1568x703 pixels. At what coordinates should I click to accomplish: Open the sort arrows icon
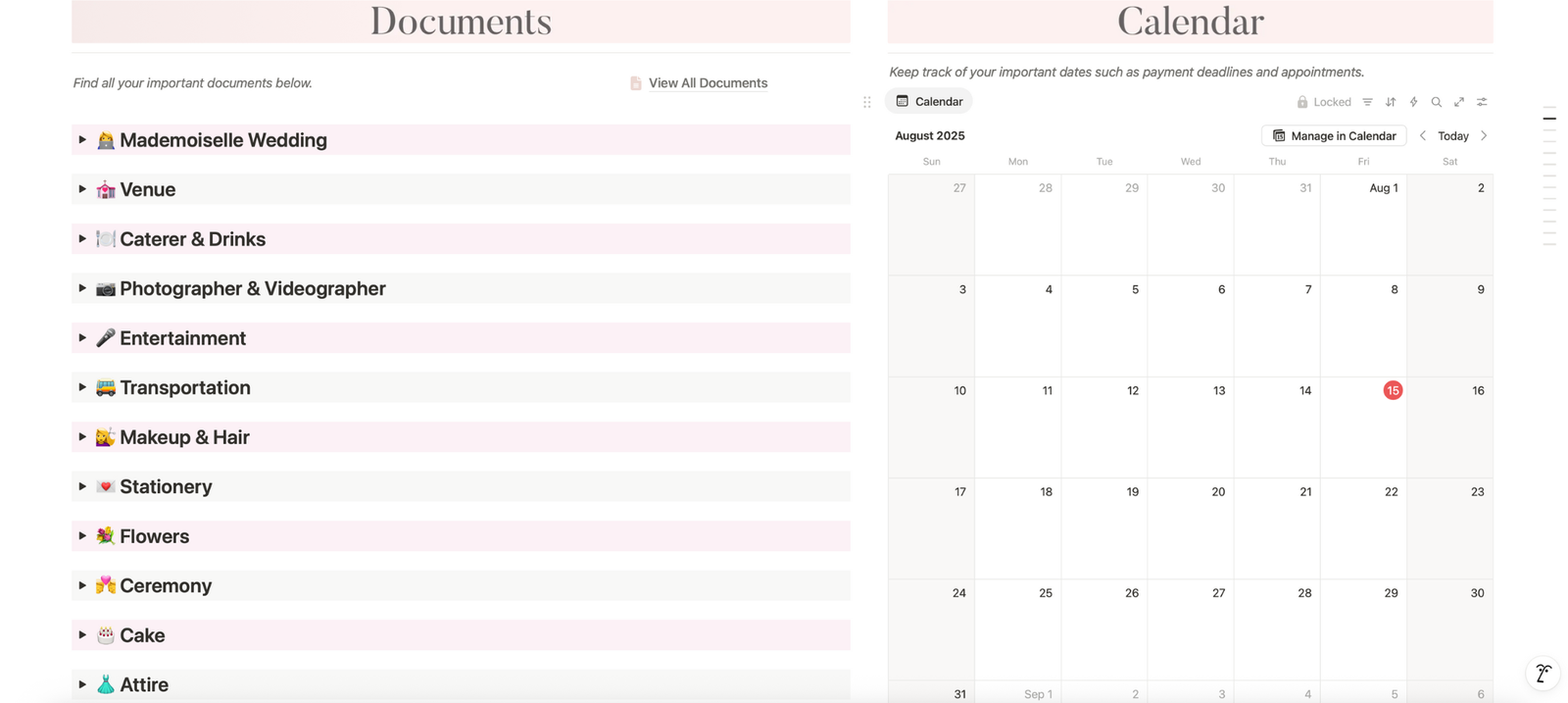coord(1391,102)
